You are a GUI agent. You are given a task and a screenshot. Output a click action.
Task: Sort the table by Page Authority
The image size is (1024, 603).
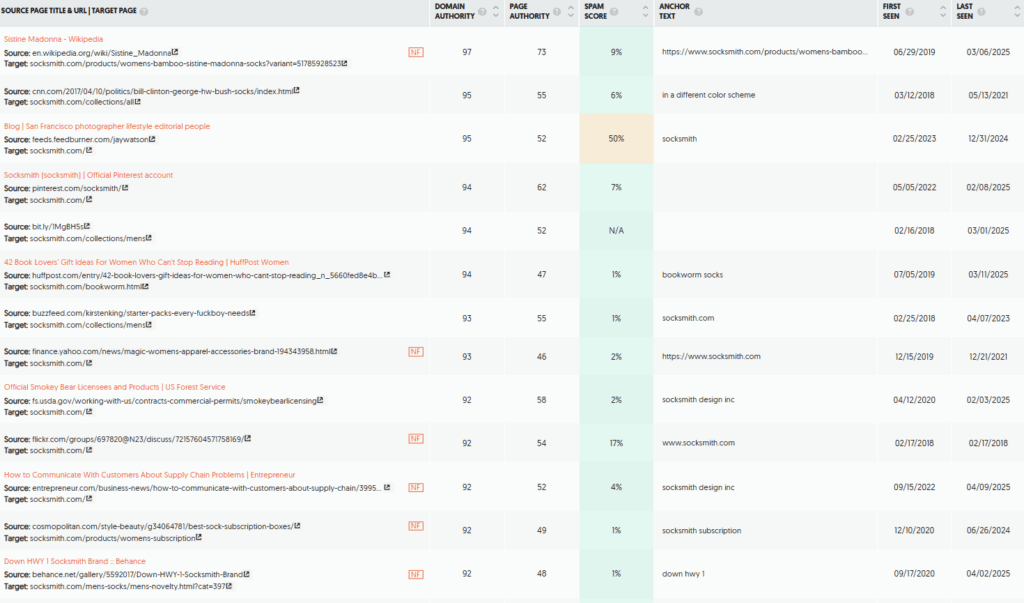[571, 11]
